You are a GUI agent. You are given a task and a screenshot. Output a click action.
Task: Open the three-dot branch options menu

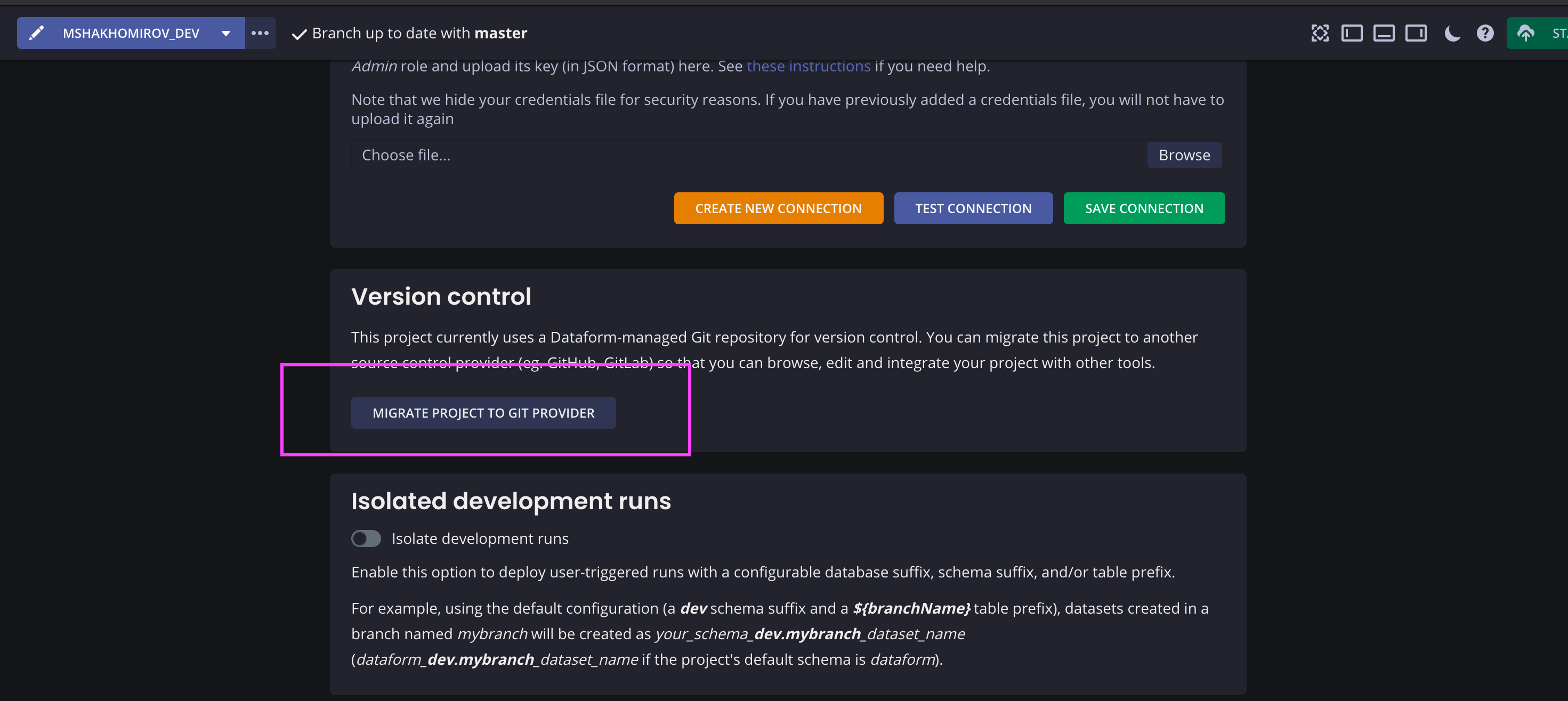(x=260, y=33)
